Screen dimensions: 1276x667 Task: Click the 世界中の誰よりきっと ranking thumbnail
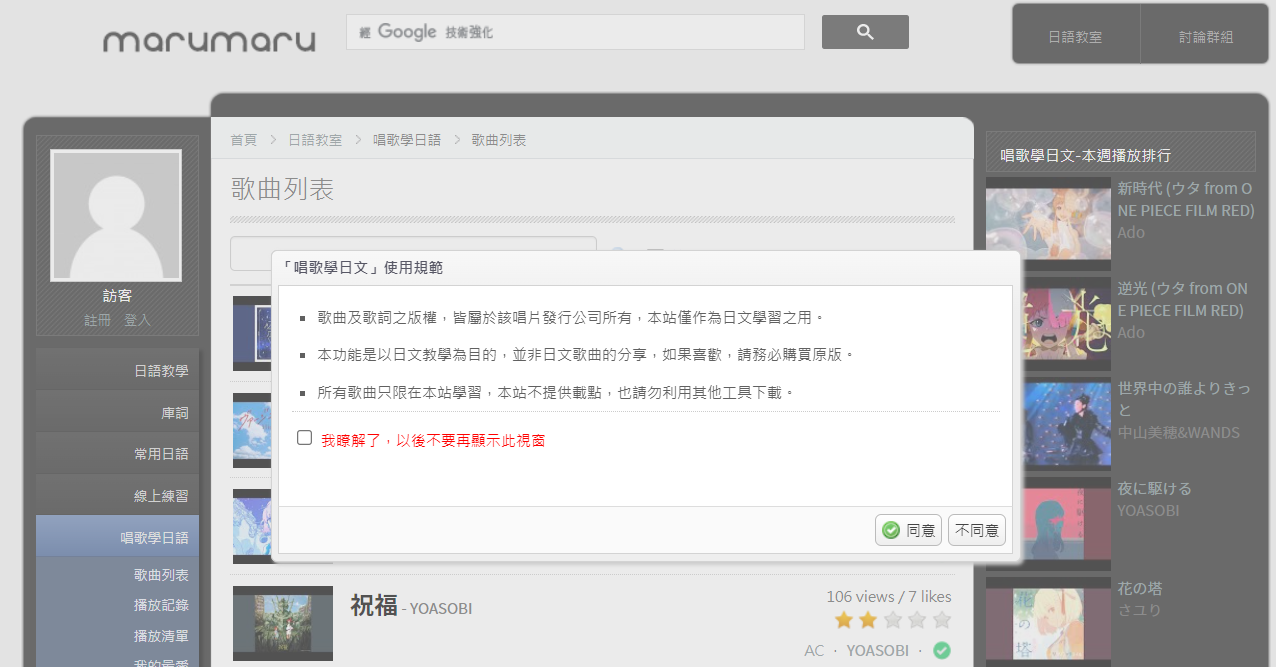coord(1048,424)
